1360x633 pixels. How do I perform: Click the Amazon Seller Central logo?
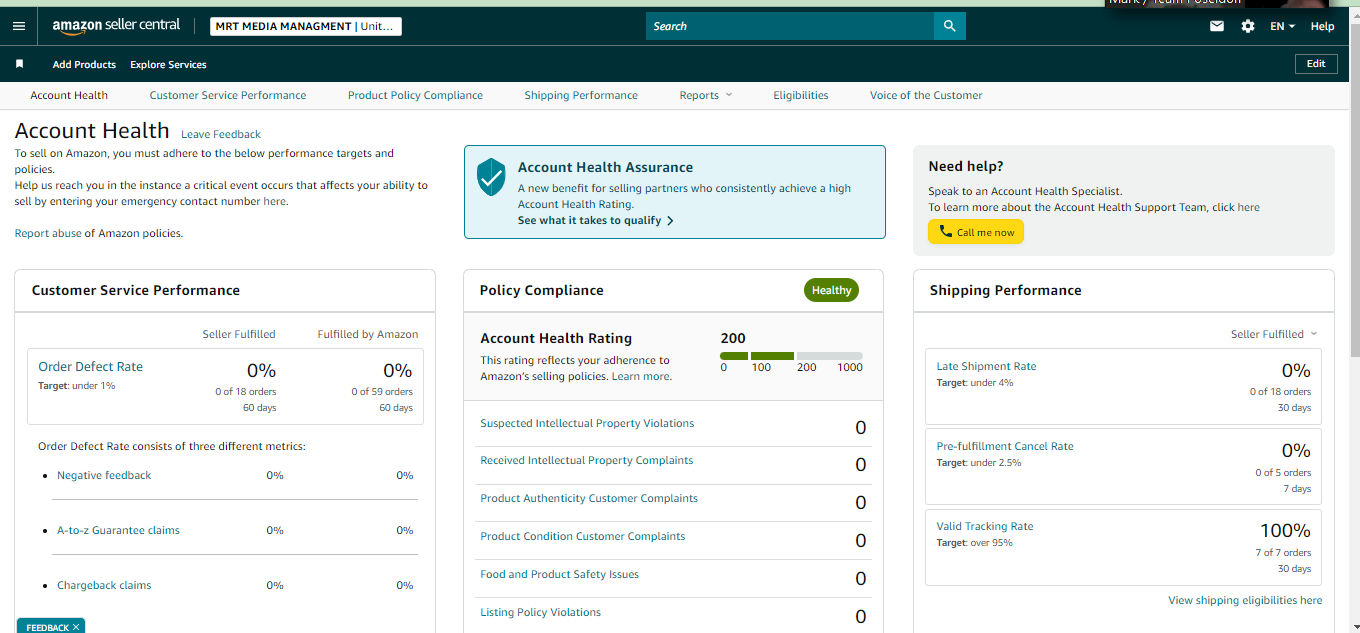(x=116, y=26)
